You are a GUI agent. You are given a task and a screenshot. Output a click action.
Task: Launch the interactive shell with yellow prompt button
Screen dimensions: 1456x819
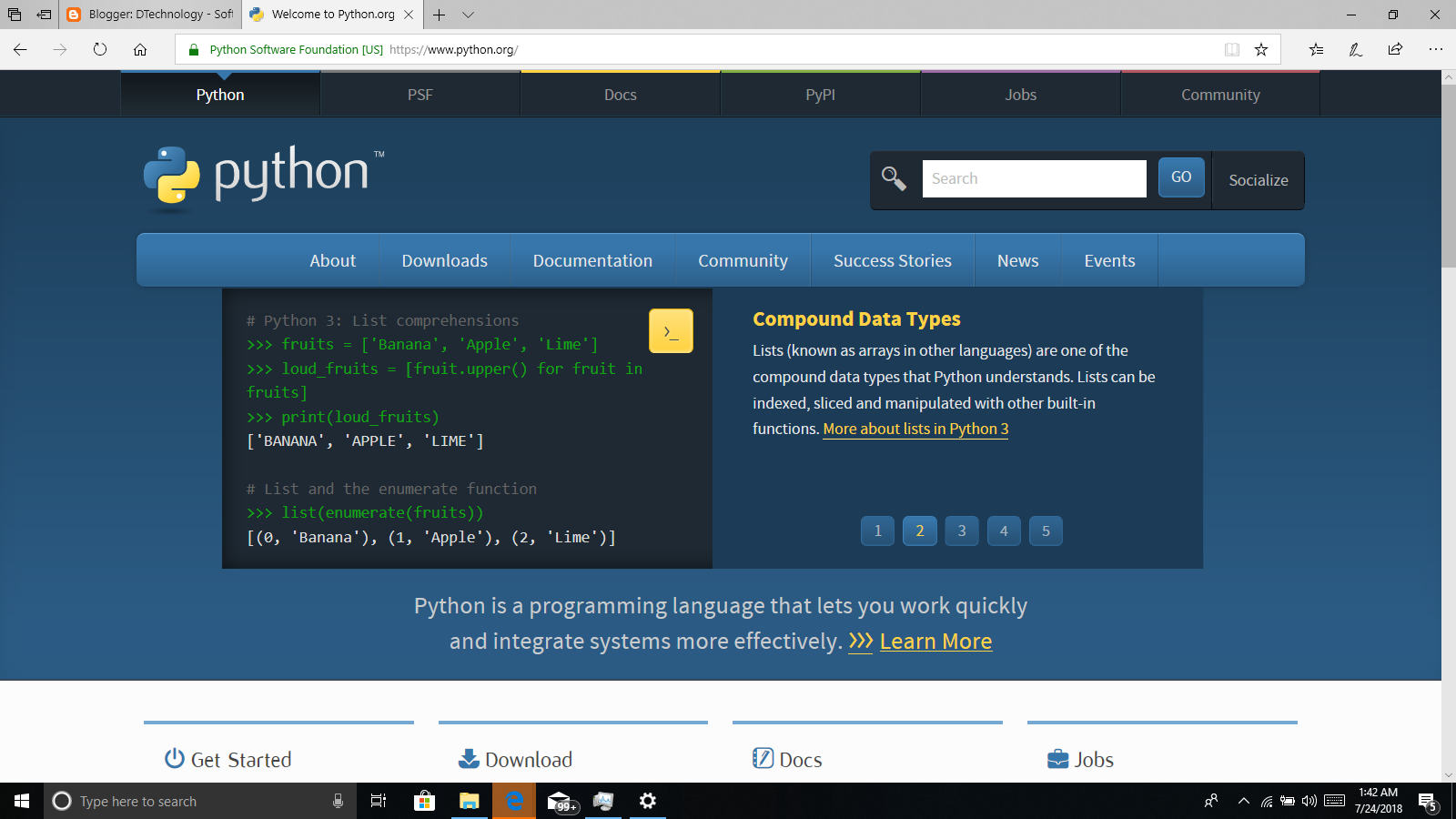tap(671, 331)
